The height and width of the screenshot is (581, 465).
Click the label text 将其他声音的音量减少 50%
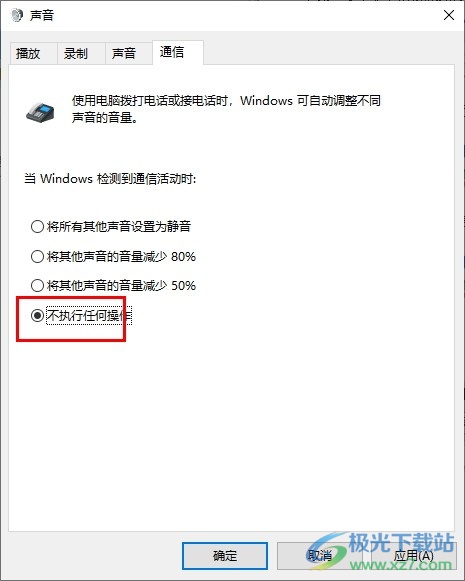[121, 285]
